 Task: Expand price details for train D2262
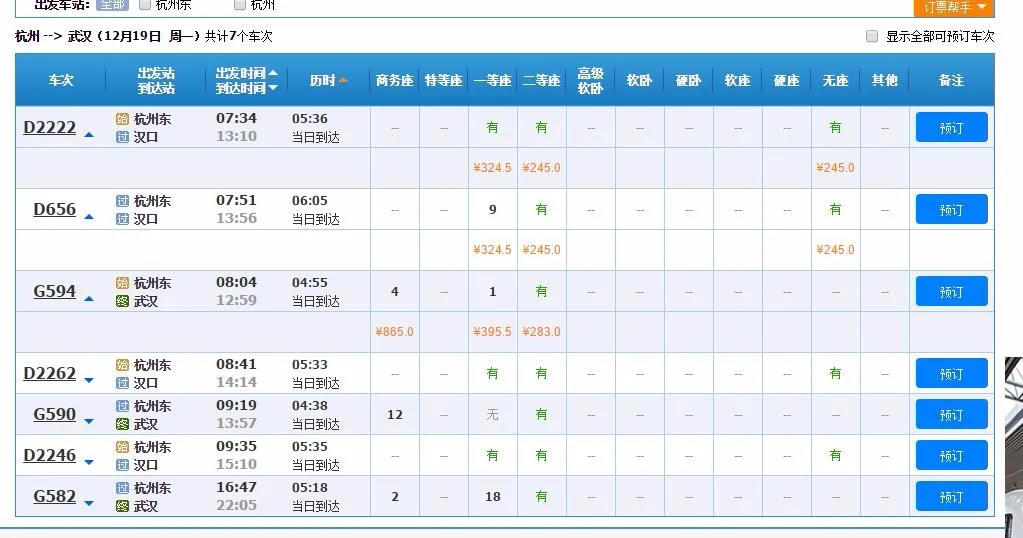pos(89,381)
